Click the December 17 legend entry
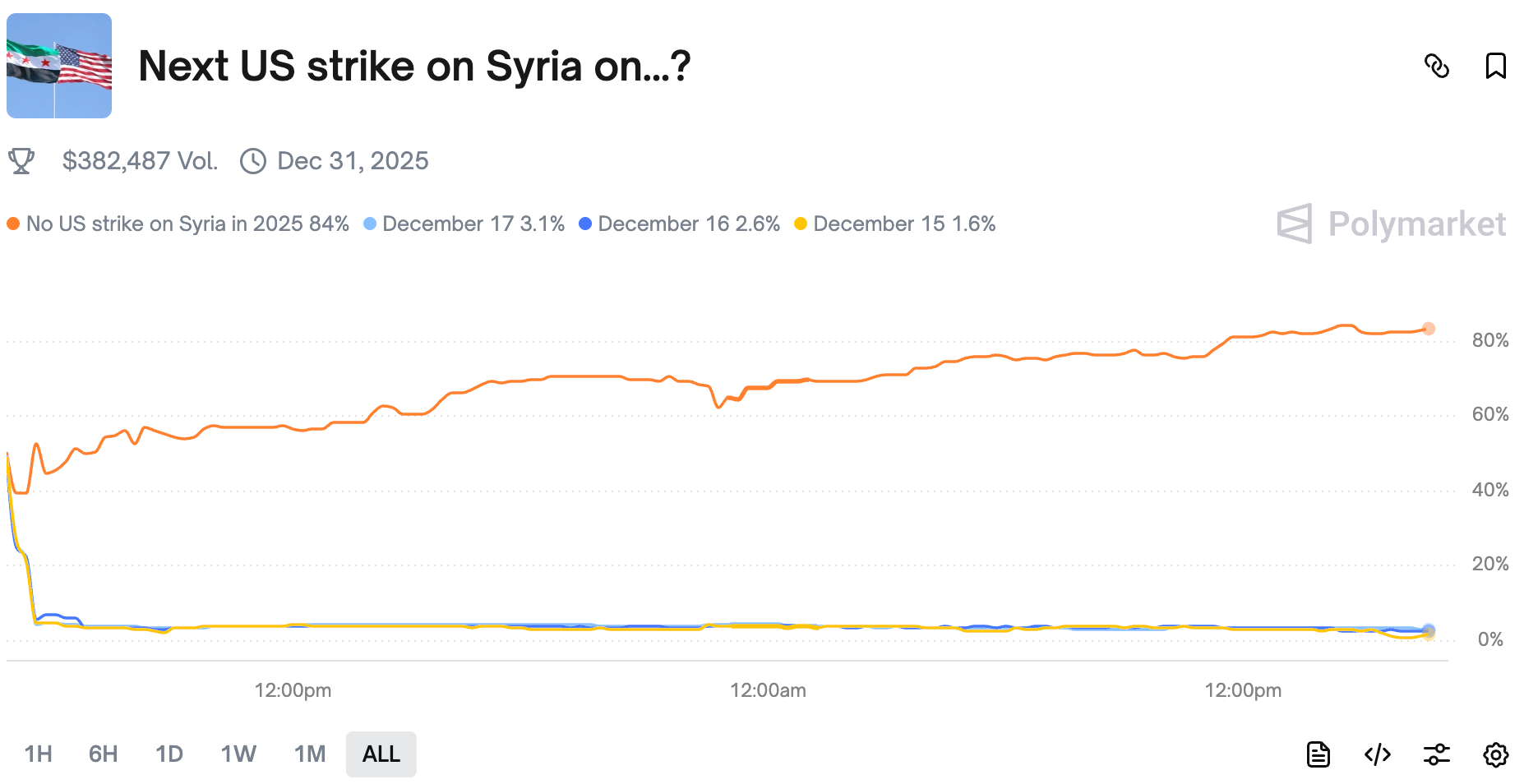Image resolution: width=1524 pixels, height=784 pixels. 464,224
